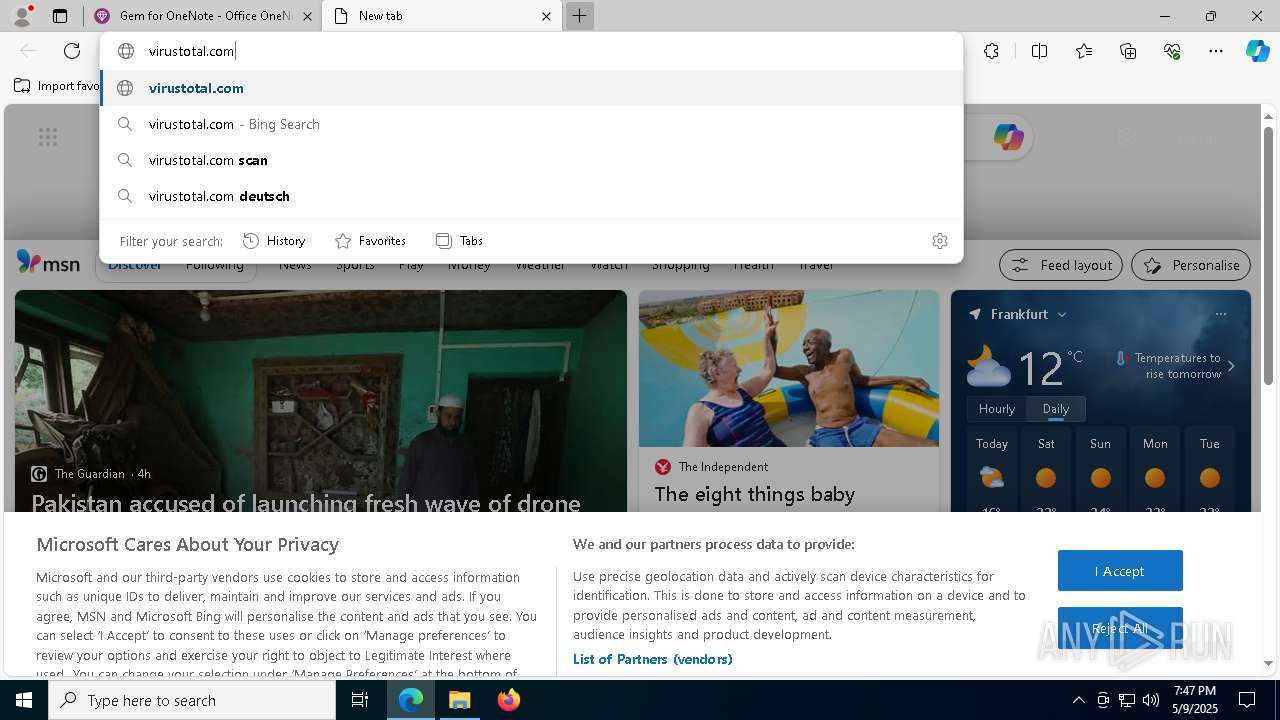Screen dimensions: 1280x720
Task: Show next weather insight arrow
Action: 1231,366
